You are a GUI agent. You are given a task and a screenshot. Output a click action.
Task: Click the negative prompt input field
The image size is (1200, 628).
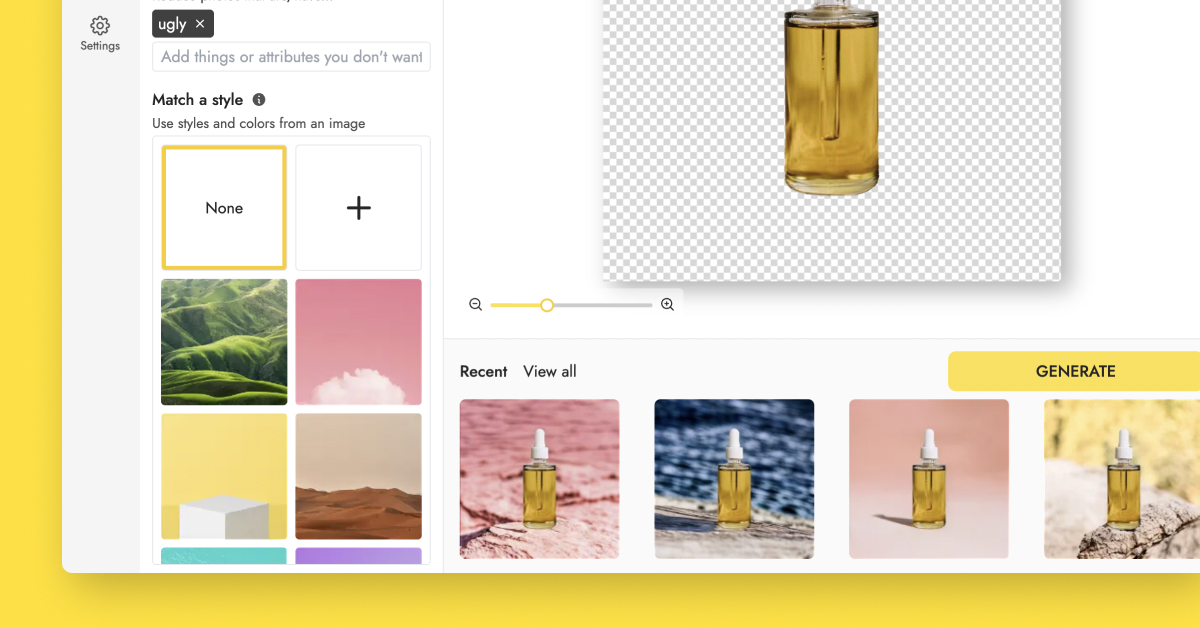pyautogui.click(x=291, y=57)
